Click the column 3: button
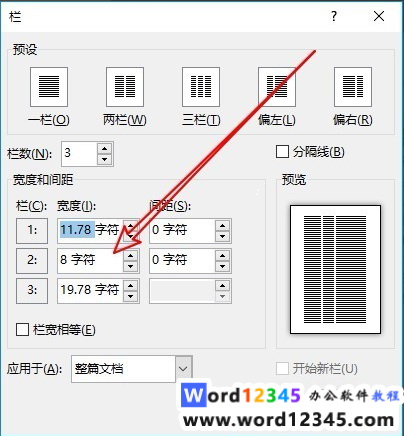404x436 pixels. point(32,290)
